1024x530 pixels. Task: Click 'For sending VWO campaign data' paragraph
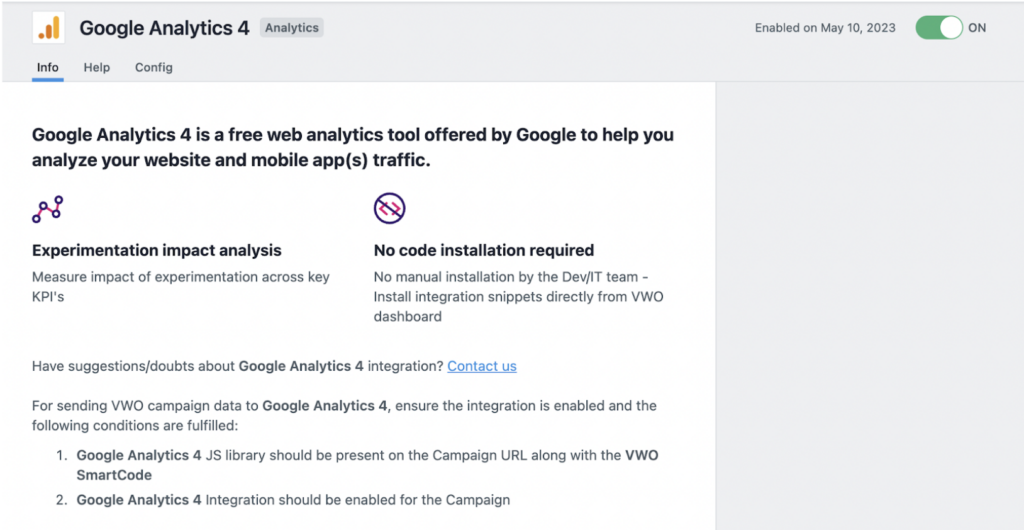tap(344, 416)
